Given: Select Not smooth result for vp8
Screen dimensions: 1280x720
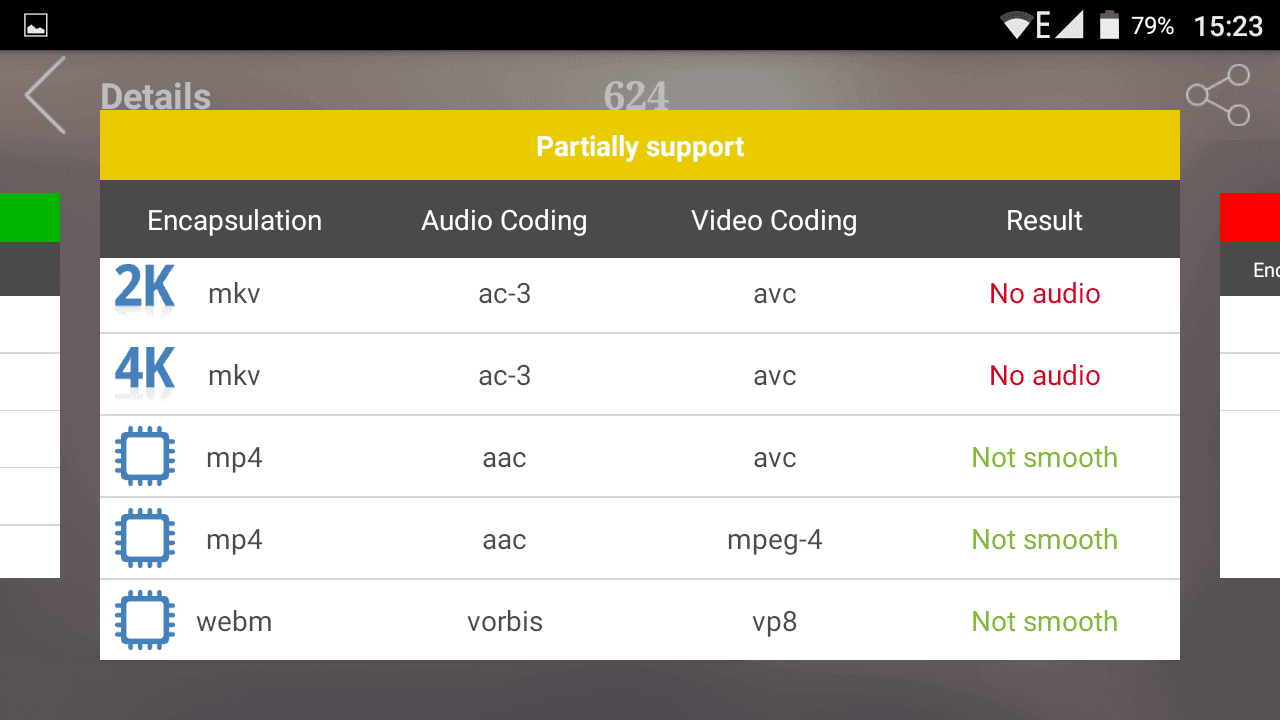Looking at the screenshot, I should point(1044,621).
